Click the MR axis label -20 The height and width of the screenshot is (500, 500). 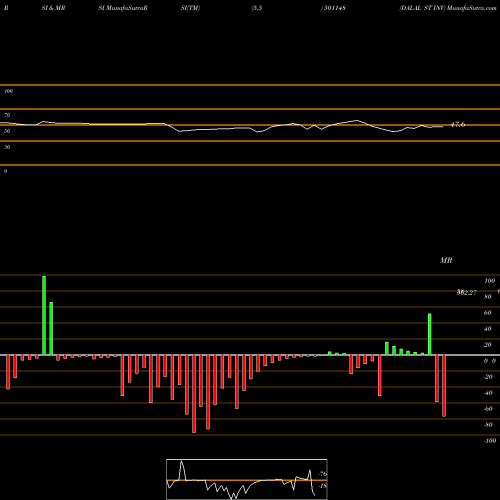click(488, 377)
